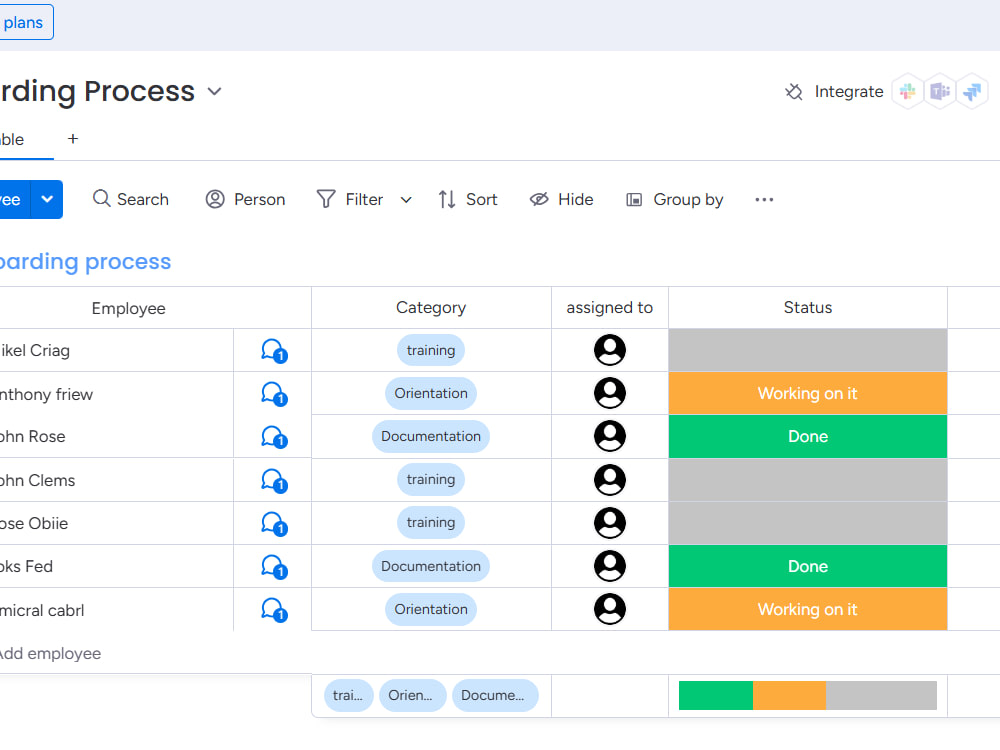1000x750 pixels.
Task: Change Working on it status for micral cabrl
Action: click(x=807, y=609)
